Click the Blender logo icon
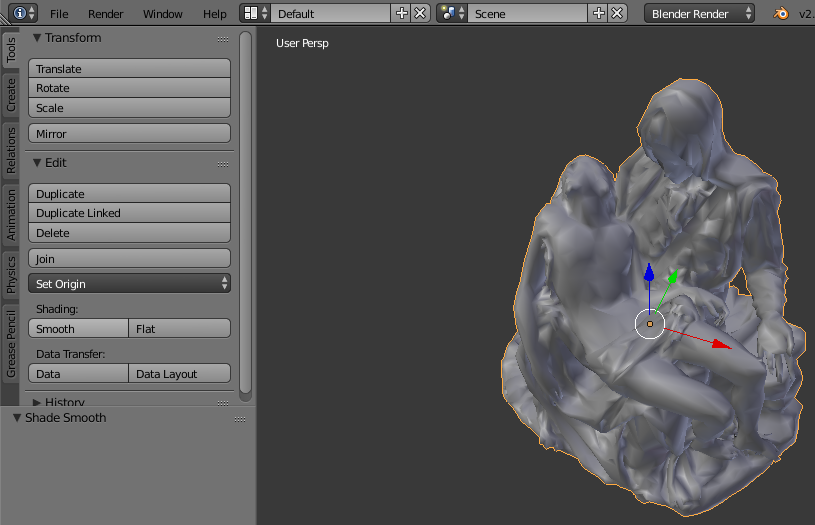 click(781, 14)
